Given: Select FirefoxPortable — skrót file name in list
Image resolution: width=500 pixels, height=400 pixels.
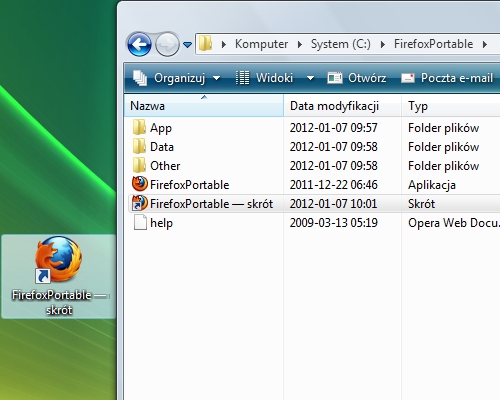Looking at the screenshot, I should (211, 204).
